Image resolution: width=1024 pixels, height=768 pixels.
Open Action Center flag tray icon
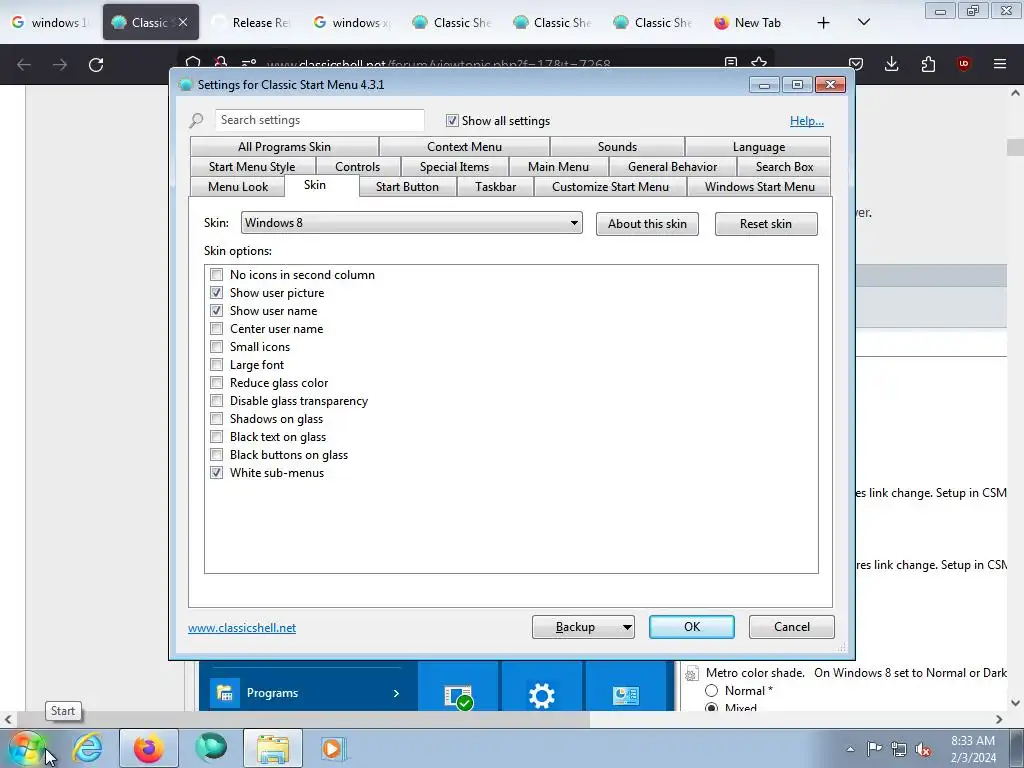874,749
